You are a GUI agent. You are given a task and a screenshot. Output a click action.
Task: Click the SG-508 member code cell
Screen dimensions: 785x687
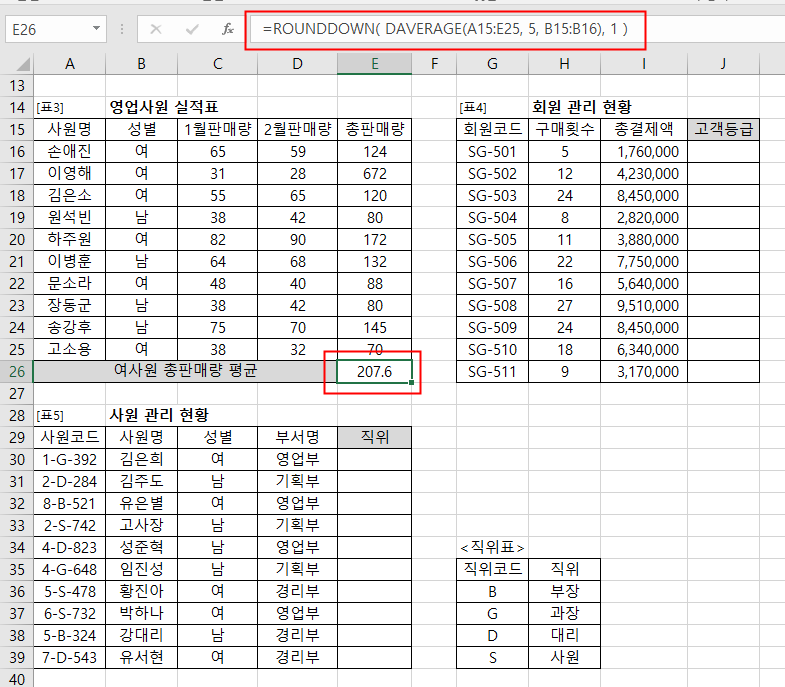493,305
